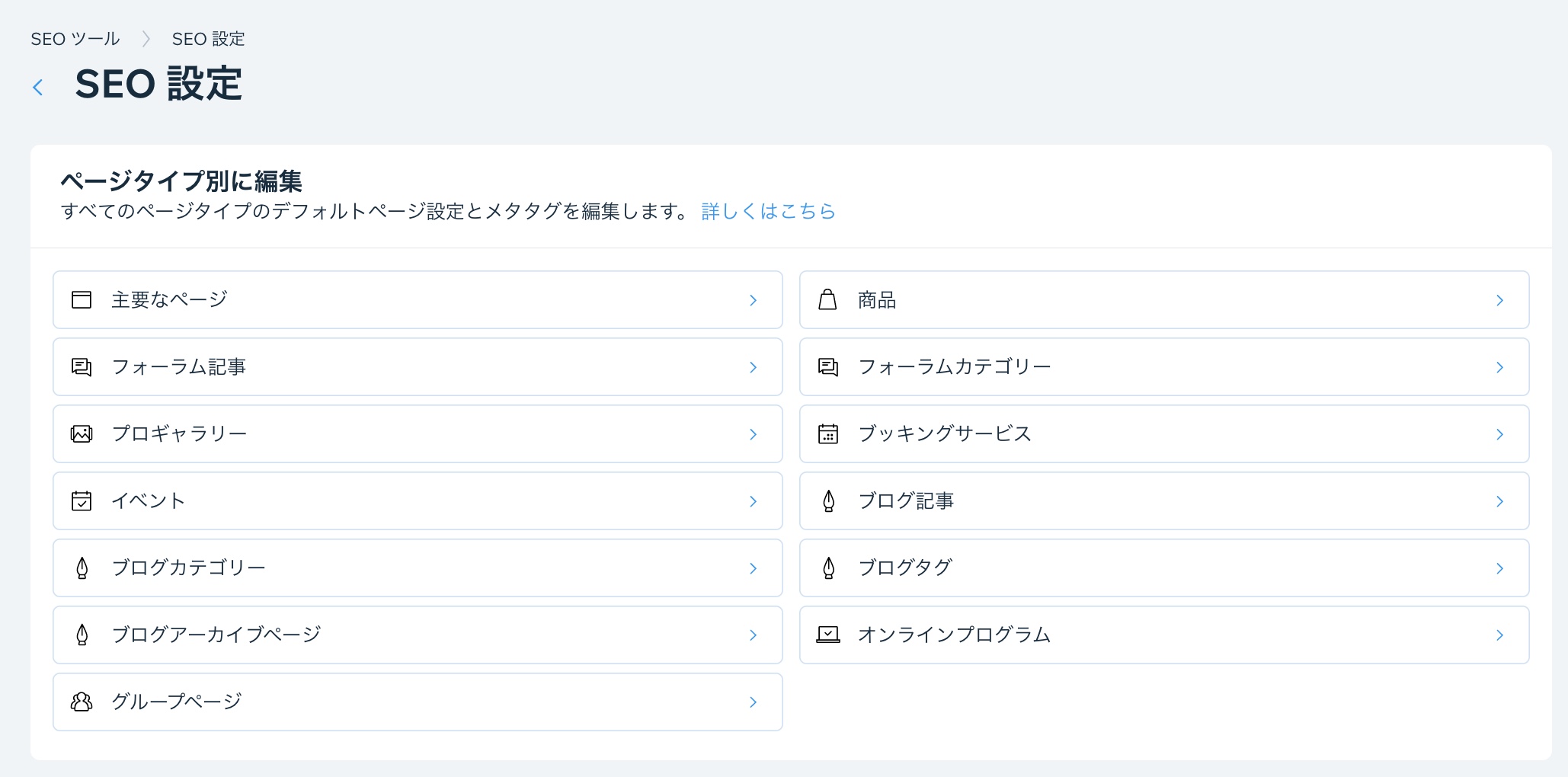
Task: Click the calendar icon for ブッキングサービス
Action: 827,434
